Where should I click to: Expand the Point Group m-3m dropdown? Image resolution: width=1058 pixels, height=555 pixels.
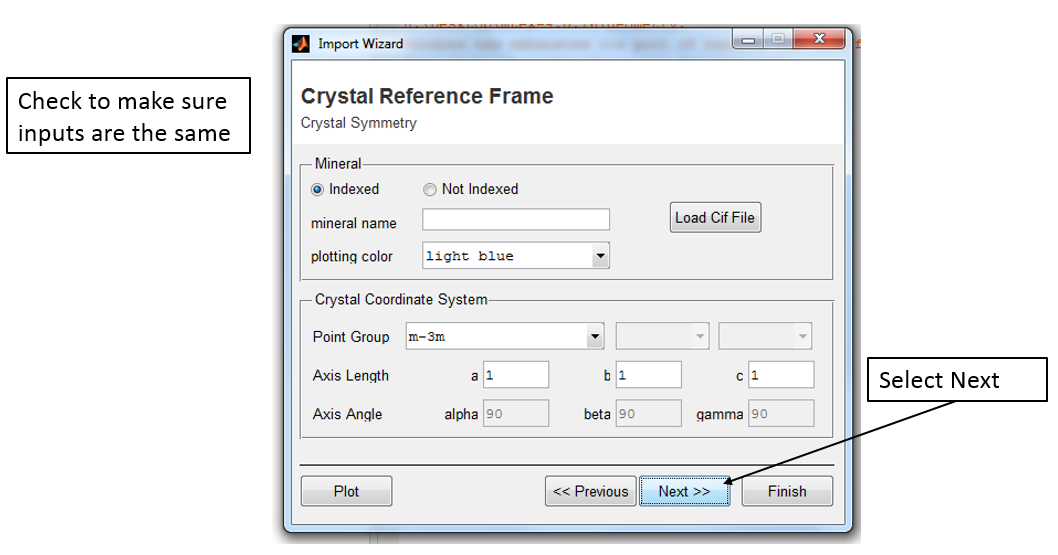pyautogui.click(x=595, y=337)
